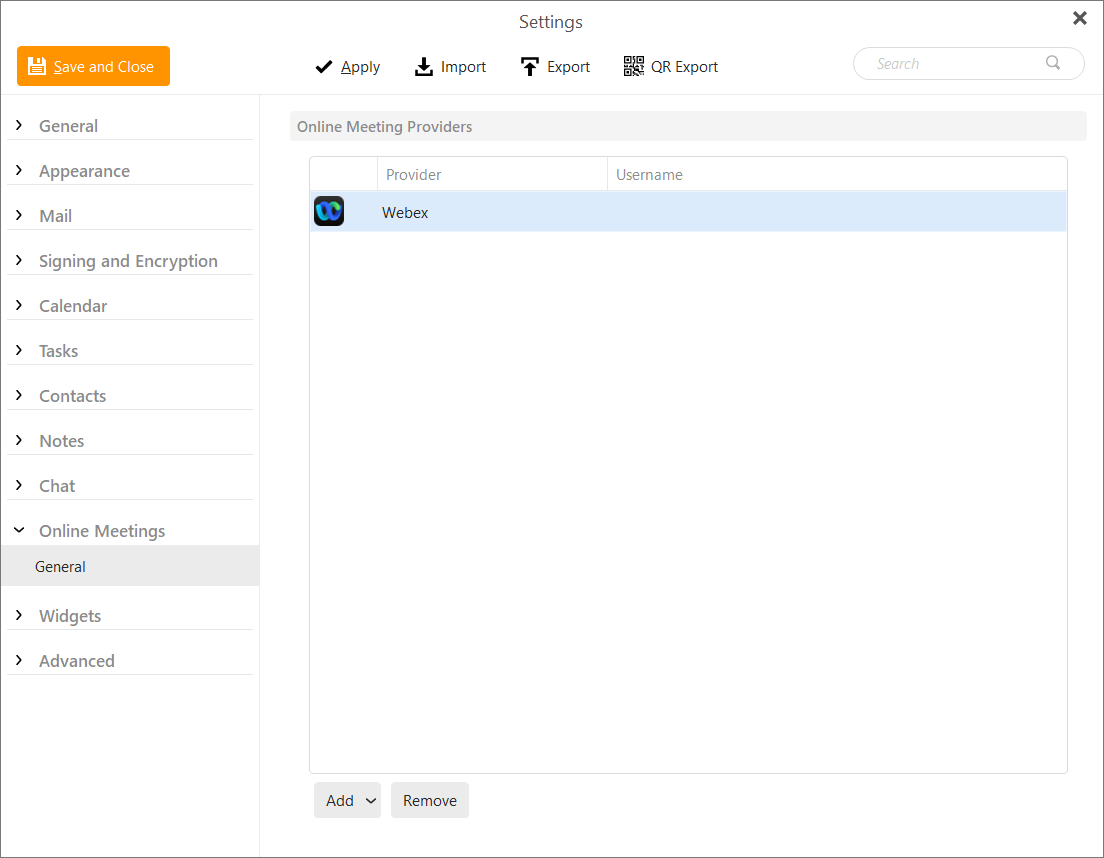
Task: Click the search magnifier icon
Action: pos(1053,63)
